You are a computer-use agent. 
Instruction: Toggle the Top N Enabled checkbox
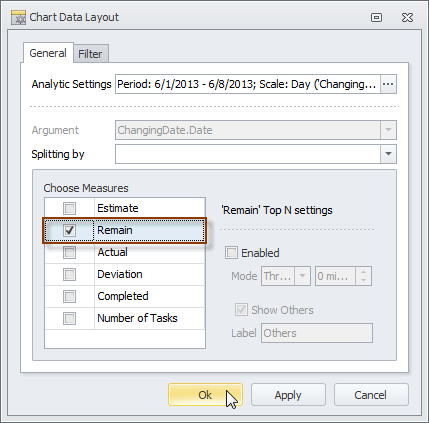point(231,253)
